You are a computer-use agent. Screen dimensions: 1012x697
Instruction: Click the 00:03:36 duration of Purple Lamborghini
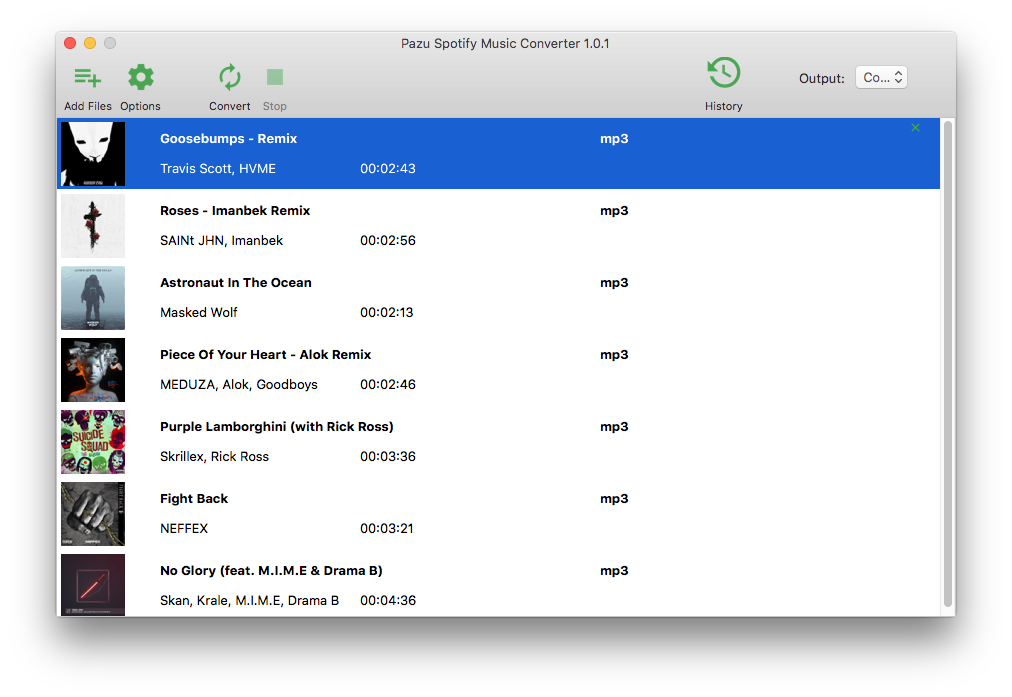(x=387, y=457)
